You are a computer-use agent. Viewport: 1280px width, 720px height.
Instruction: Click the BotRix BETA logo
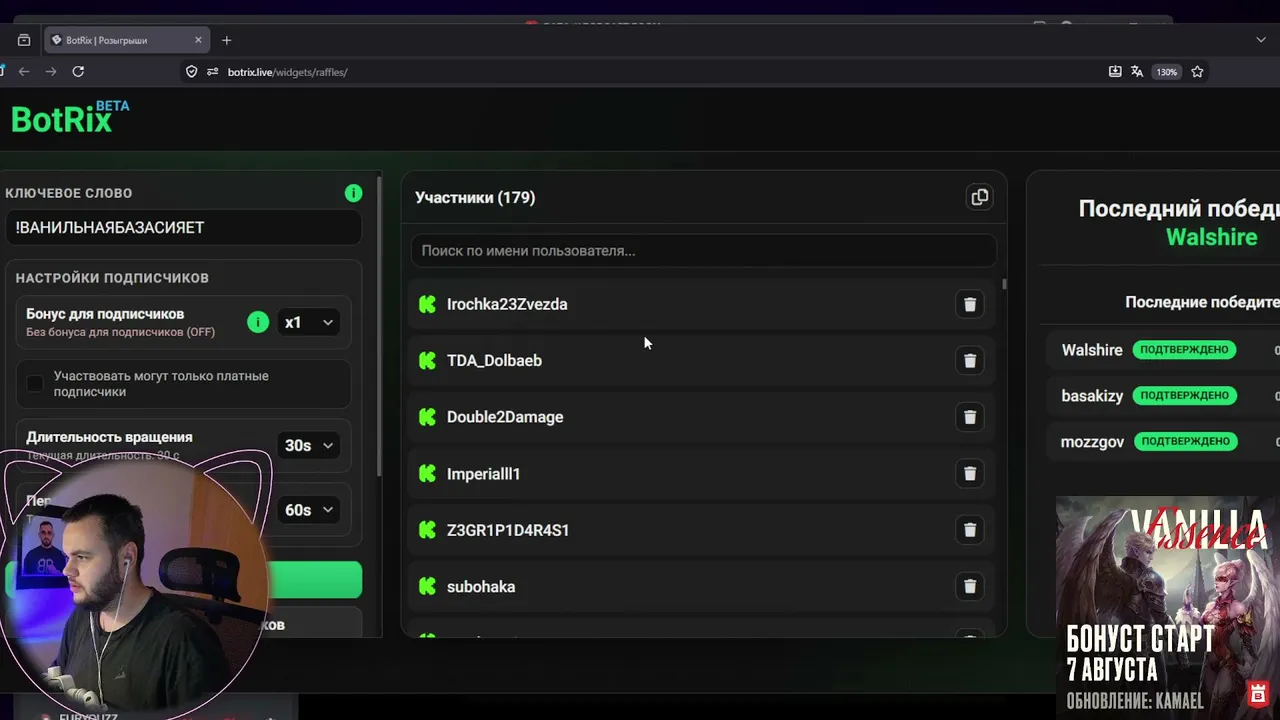click(x=70, y=118)
